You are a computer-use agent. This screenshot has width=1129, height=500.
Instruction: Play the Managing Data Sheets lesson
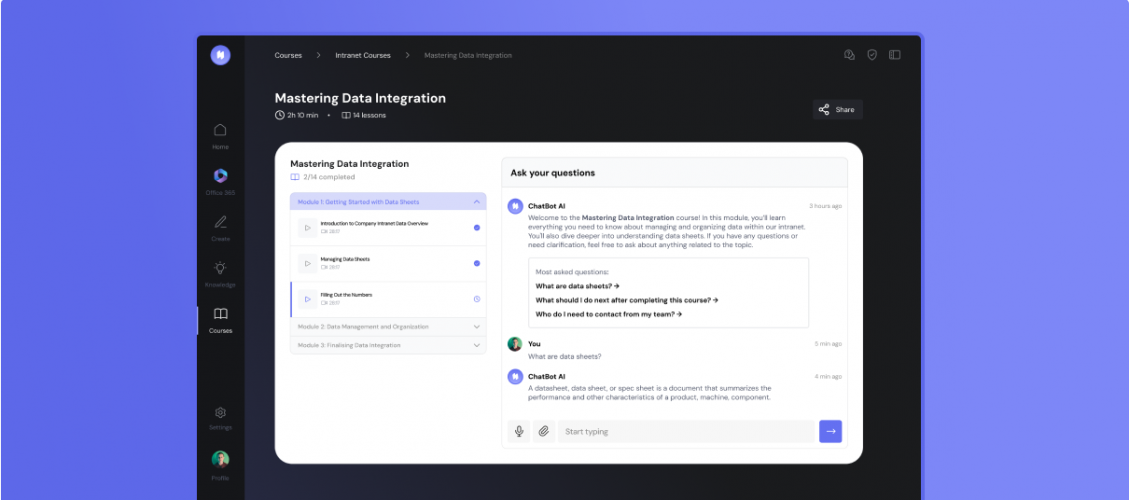[307, 264]
